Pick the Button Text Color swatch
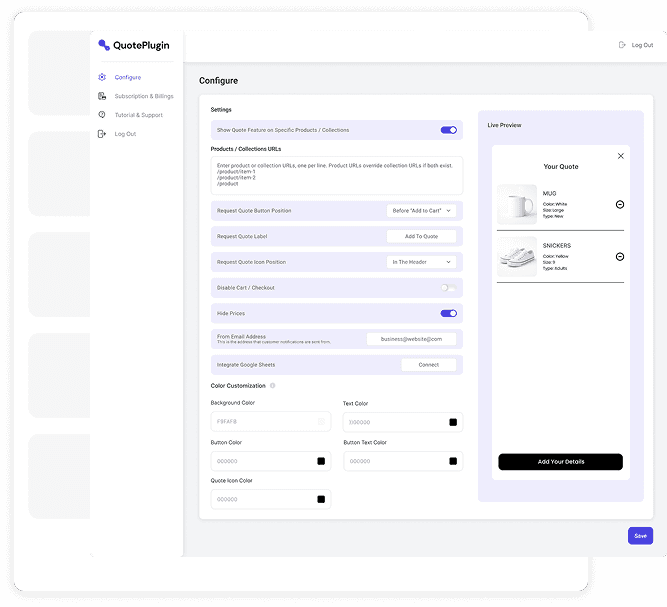Screen dimensions: 667x607 coord(453,461)
